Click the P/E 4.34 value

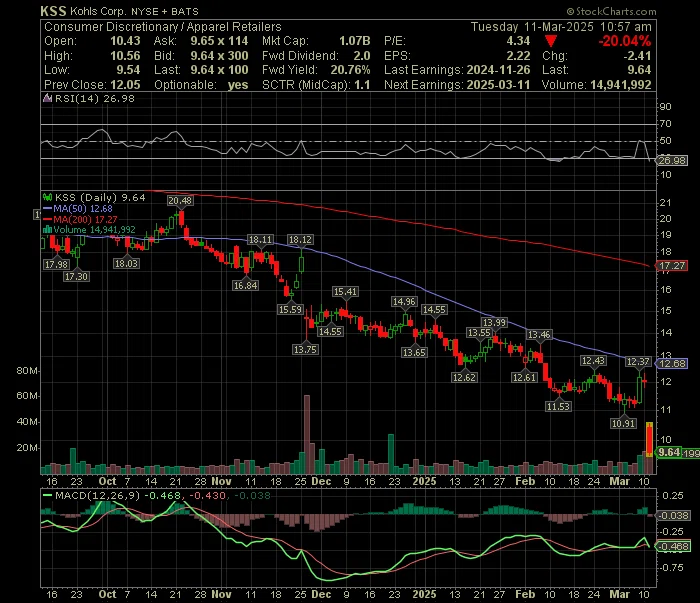(x=518, y=41)
